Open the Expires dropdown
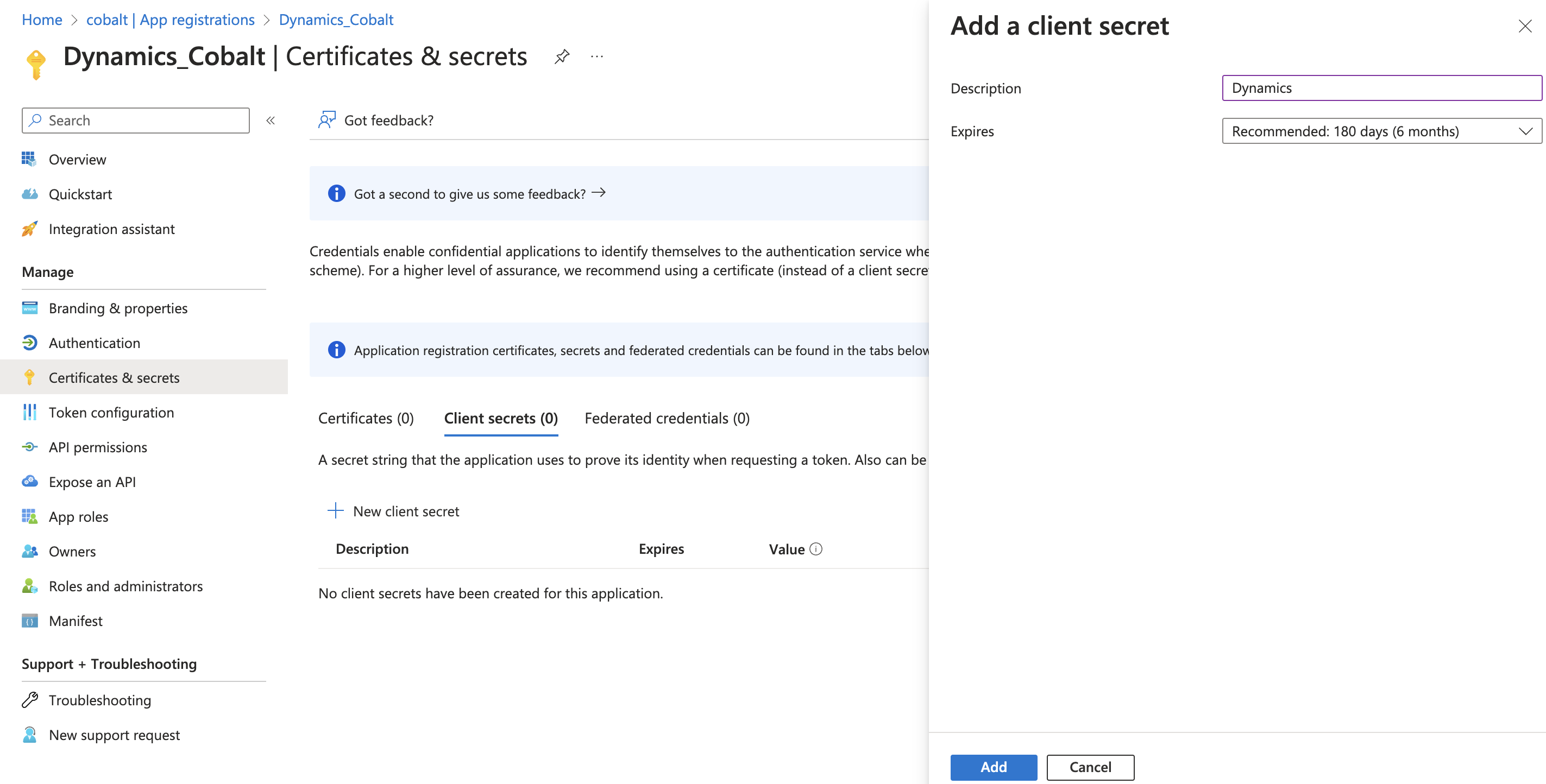This screenshot has width=1546, height=784. click(x=1381, y=131)
